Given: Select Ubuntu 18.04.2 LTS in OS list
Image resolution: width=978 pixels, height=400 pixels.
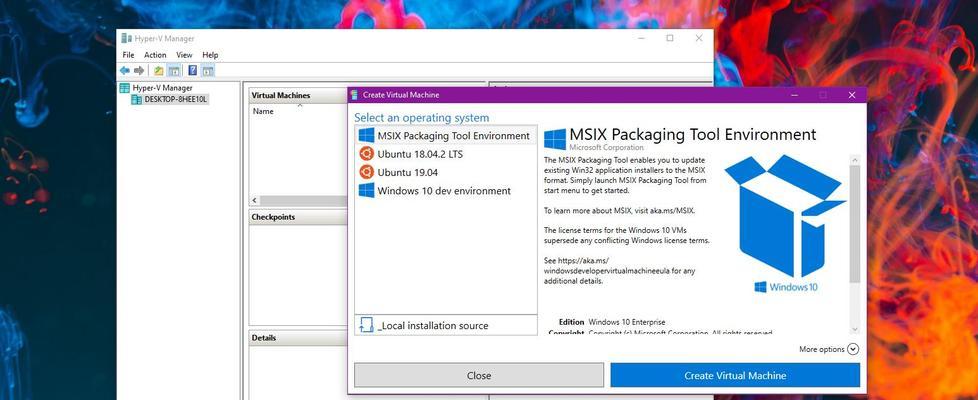Looking at the screenshot, I should (x=445, y=154).
